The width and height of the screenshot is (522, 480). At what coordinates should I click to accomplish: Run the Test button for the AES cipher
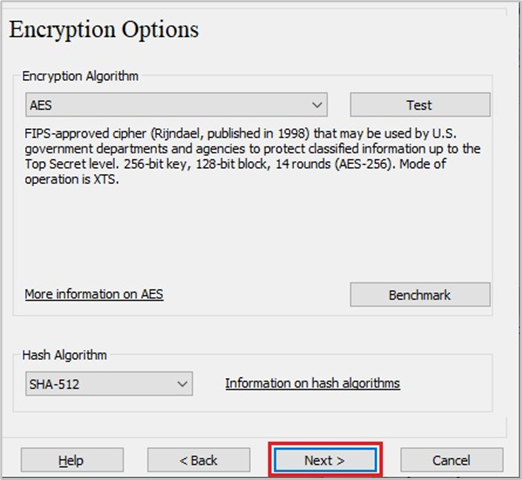(420, 105)
